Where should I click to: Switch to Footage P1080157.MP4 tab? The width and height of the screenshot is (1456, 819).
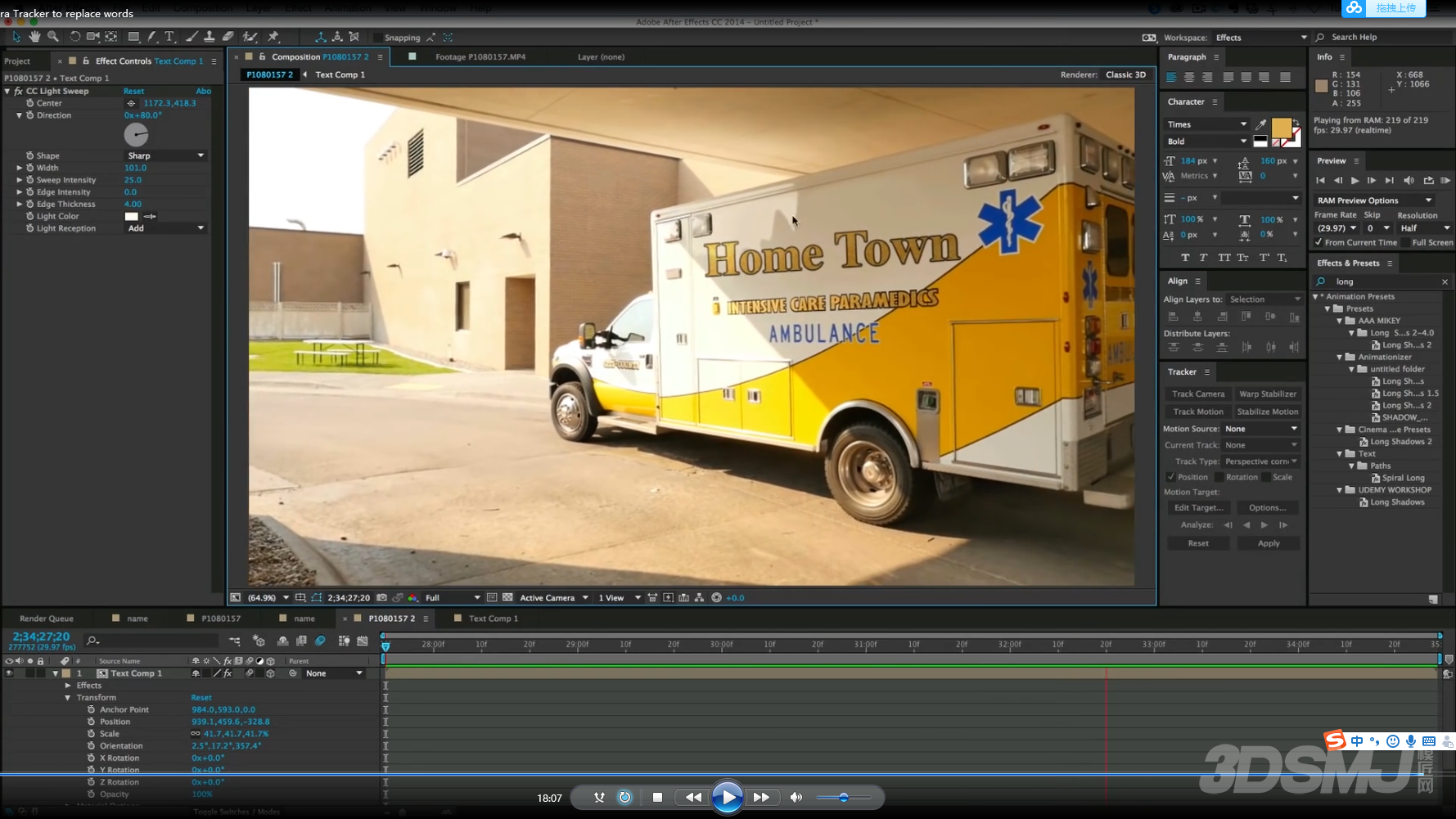480,57
